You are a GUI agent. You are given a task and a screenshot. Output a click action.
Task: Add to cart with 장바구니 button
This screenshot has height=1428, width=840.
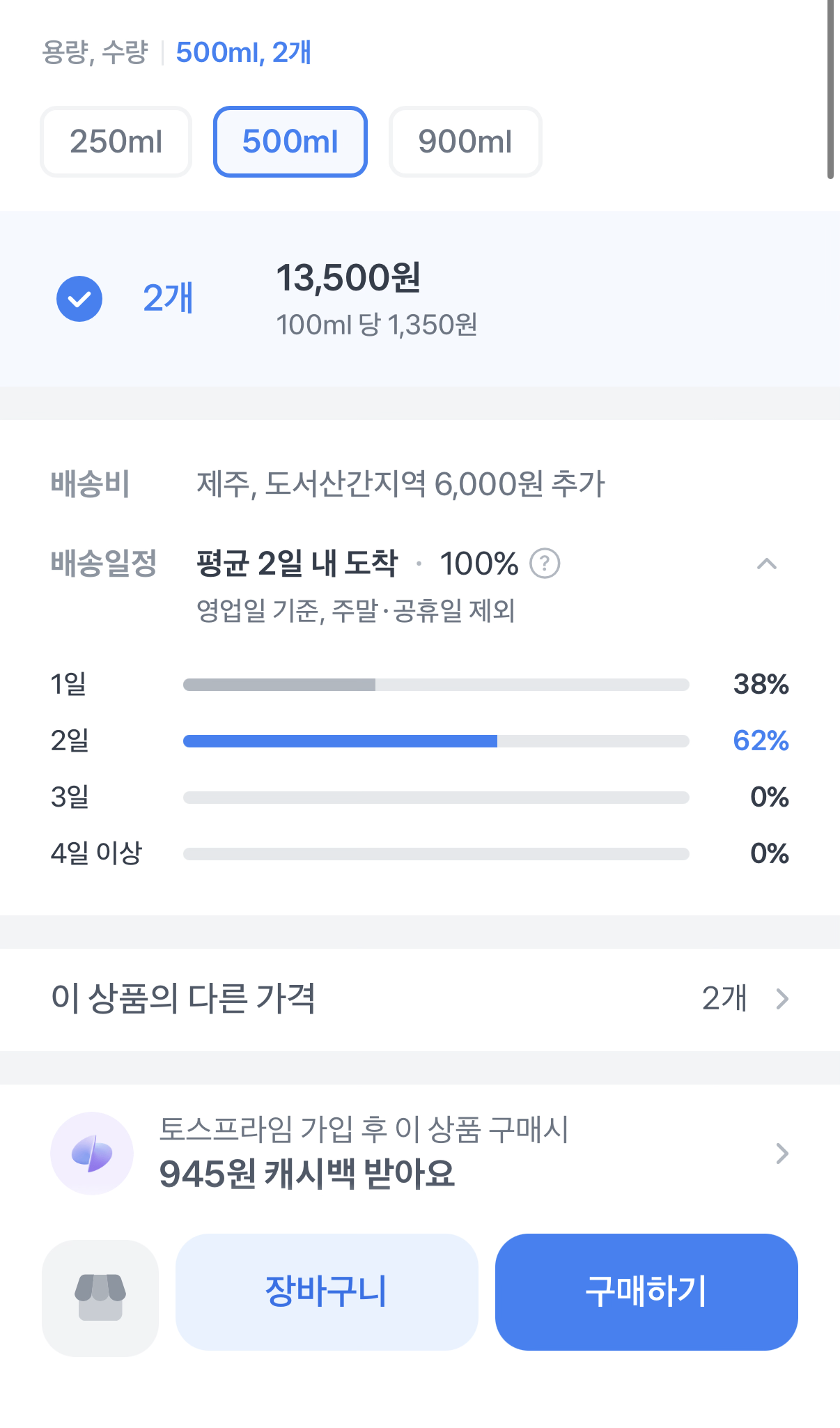327,1292
